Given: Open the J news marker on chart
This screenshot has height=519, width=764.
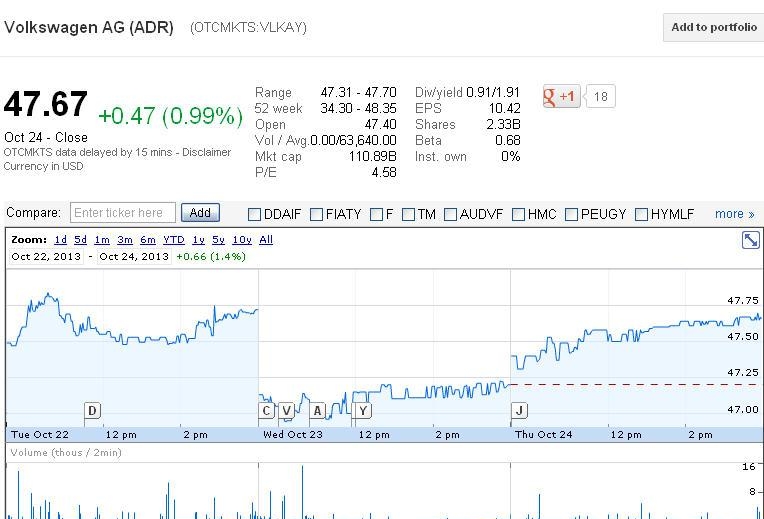Looking at the screenshot, I should pos(519,411).
